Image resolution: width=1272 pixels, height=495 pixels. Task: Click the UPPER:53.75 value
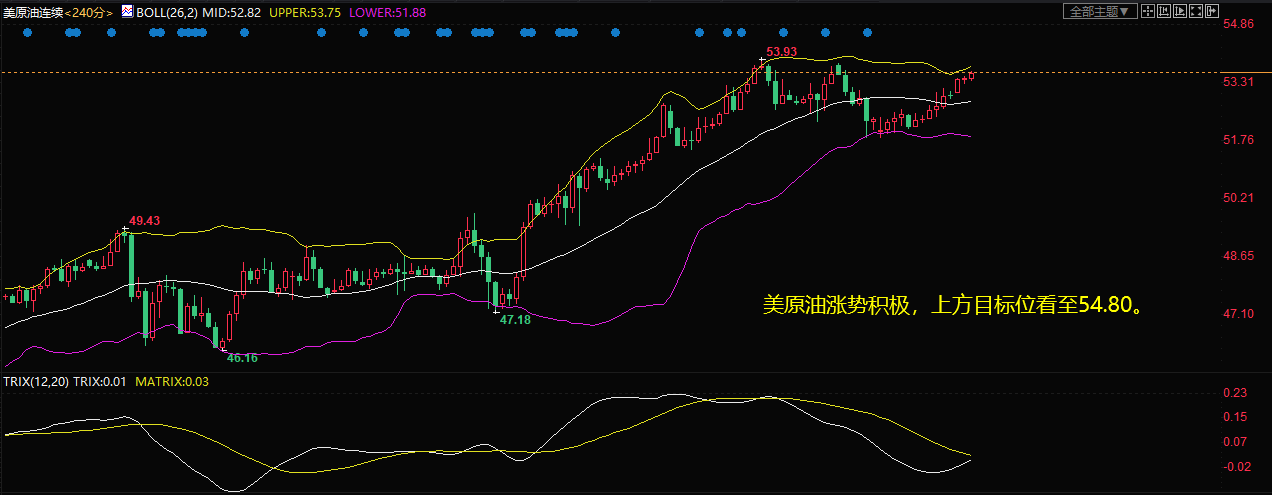[x=305, y=11]
